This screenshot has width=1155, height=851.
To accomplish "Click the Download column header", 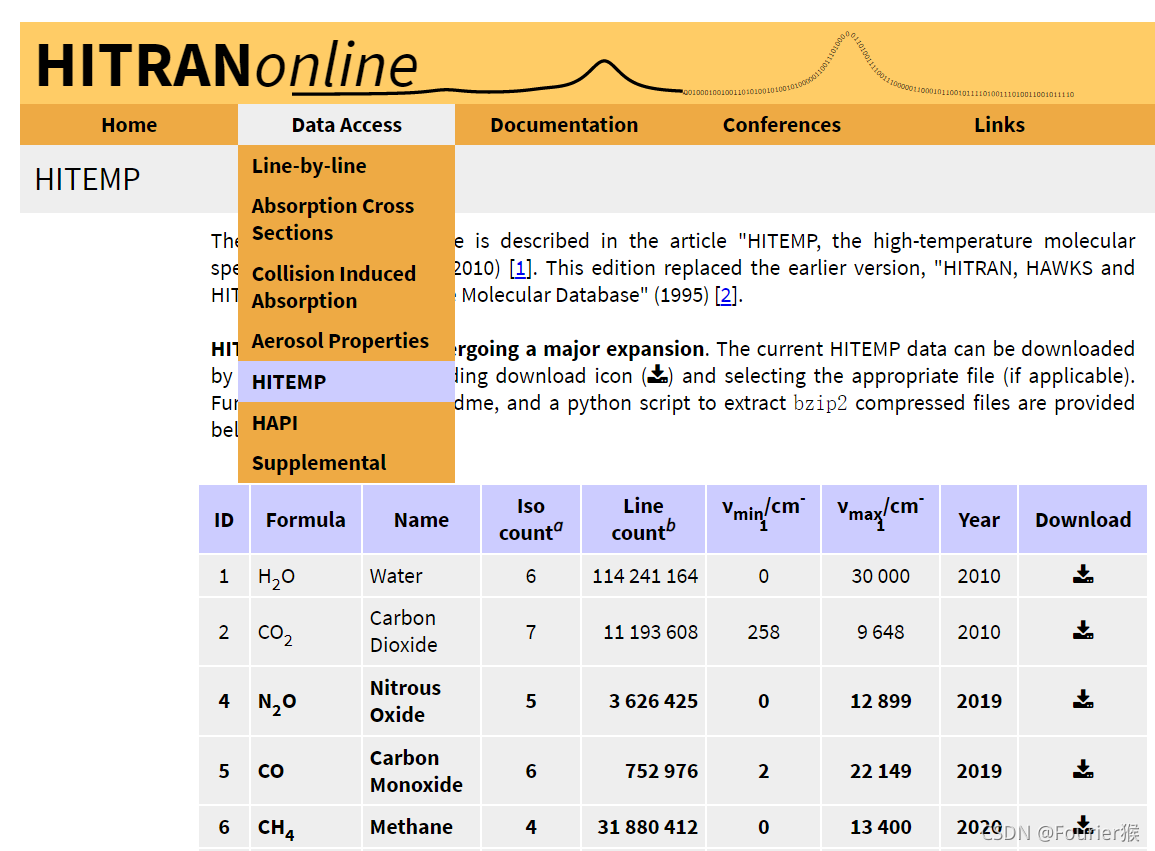I will click(1083, 519).
